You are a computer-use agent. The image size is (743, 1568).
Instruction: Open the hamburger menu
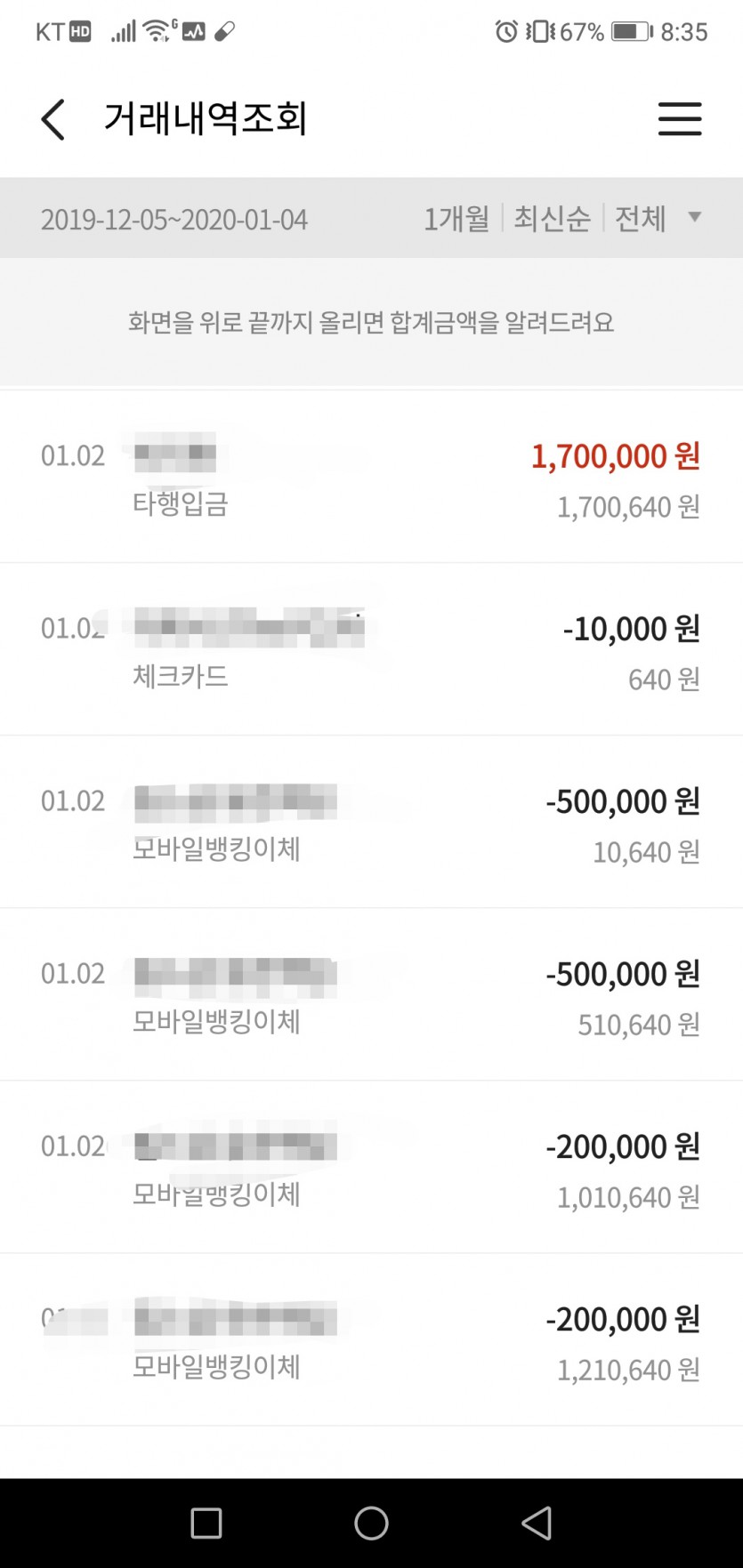coord(680,119)
